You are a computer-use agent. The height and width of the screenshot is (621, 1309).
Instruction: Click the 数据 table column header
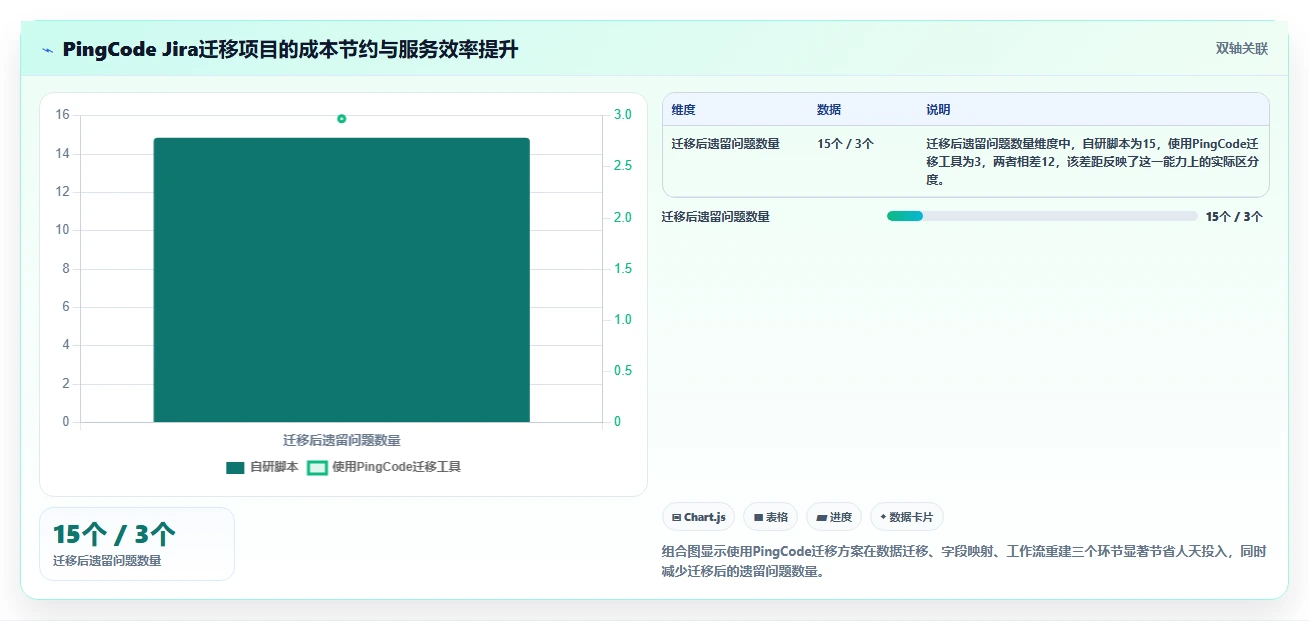829,110
